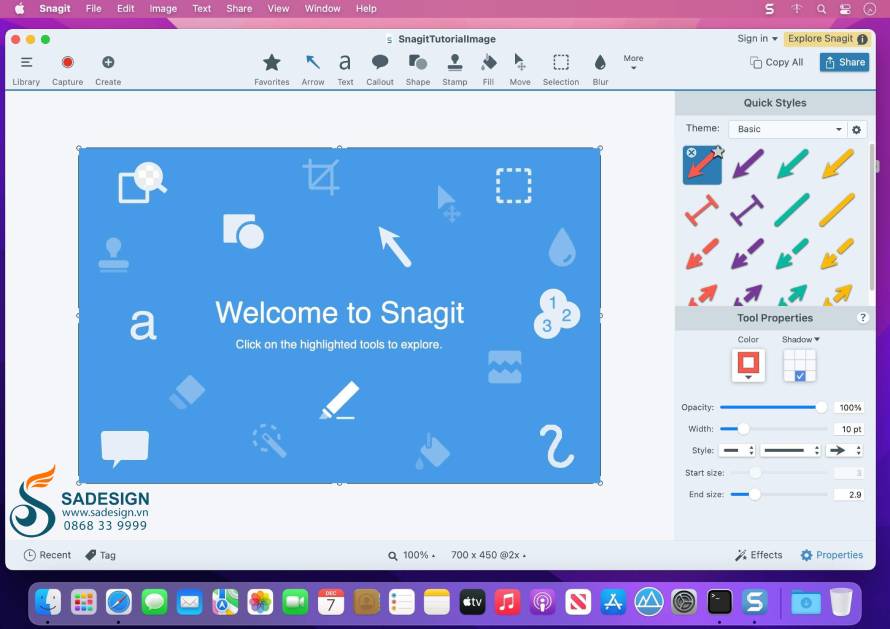
Task: Toggle the Properties panel
Action: (832, 555)
